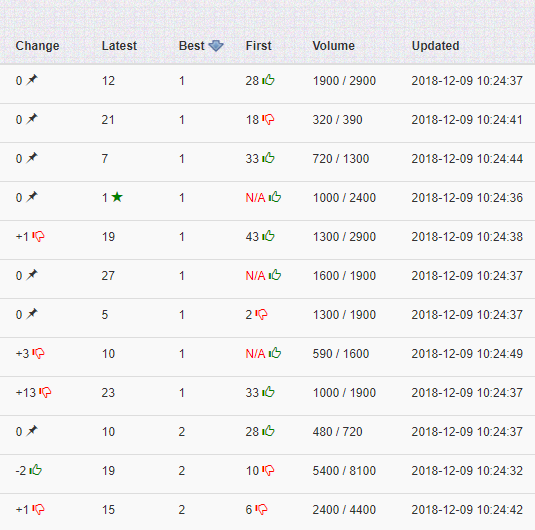Screen dimensions: 535x530
Task: Click the thumbs-down next to First 2
Action: click(261, 314)
